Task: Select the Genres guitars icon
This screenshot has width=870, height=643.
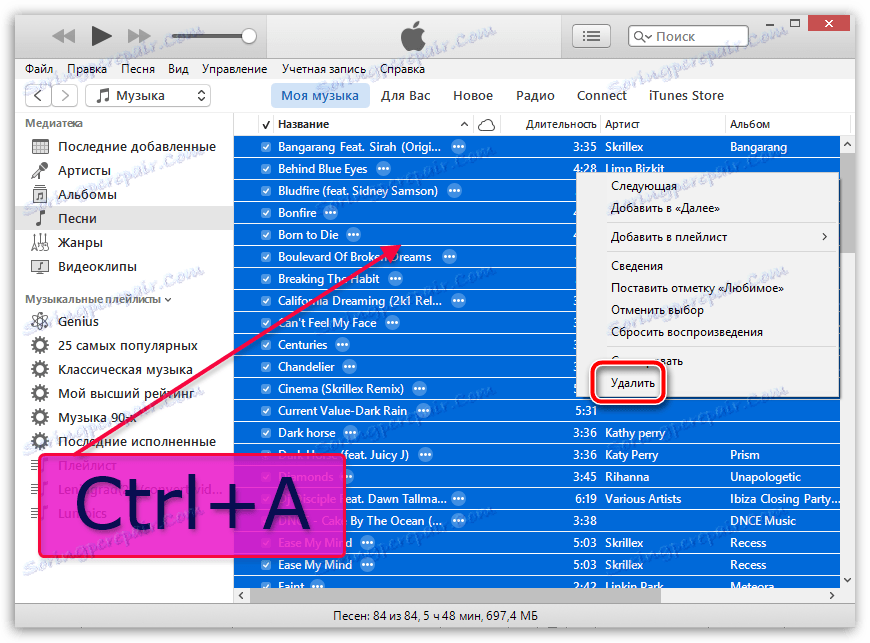Action: (40, 242)
